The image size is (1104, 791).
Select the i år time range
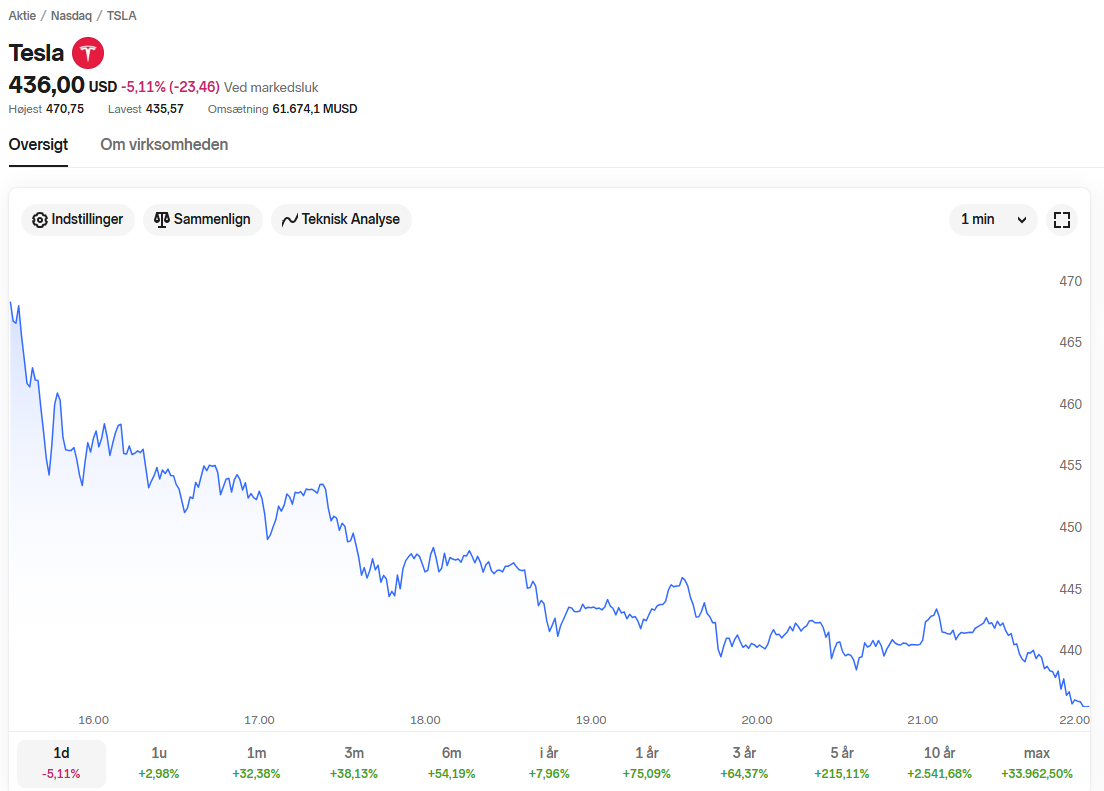[x=549, y=763]
